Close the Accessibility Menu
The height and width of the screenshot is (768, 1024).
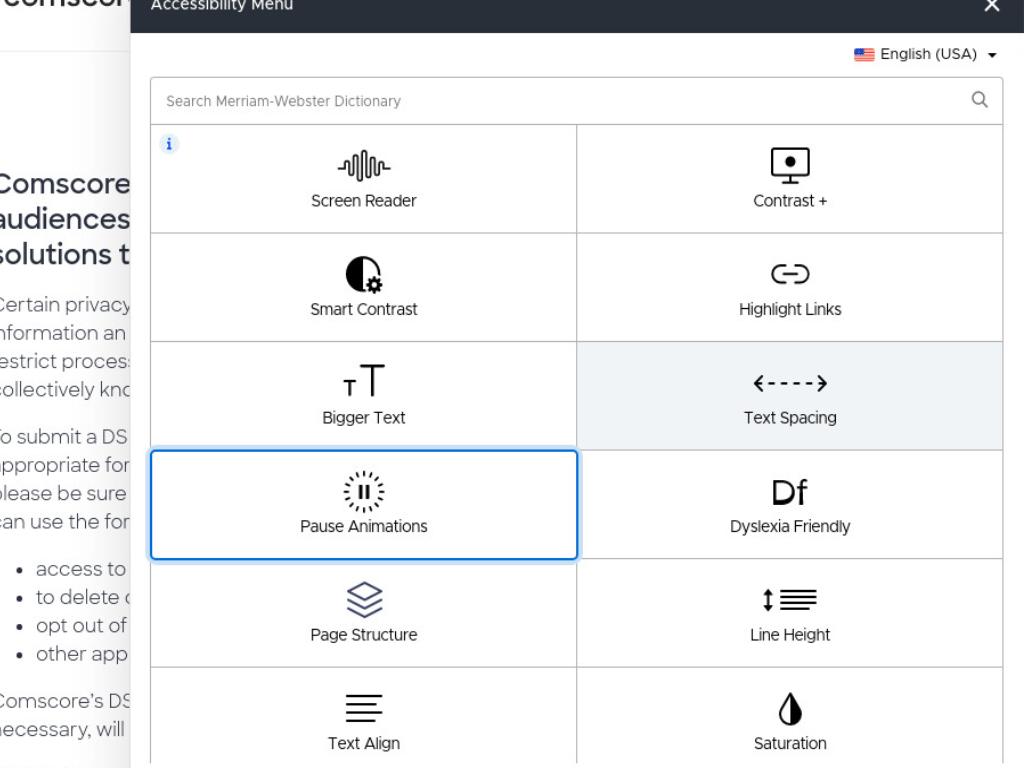(991, 6)
